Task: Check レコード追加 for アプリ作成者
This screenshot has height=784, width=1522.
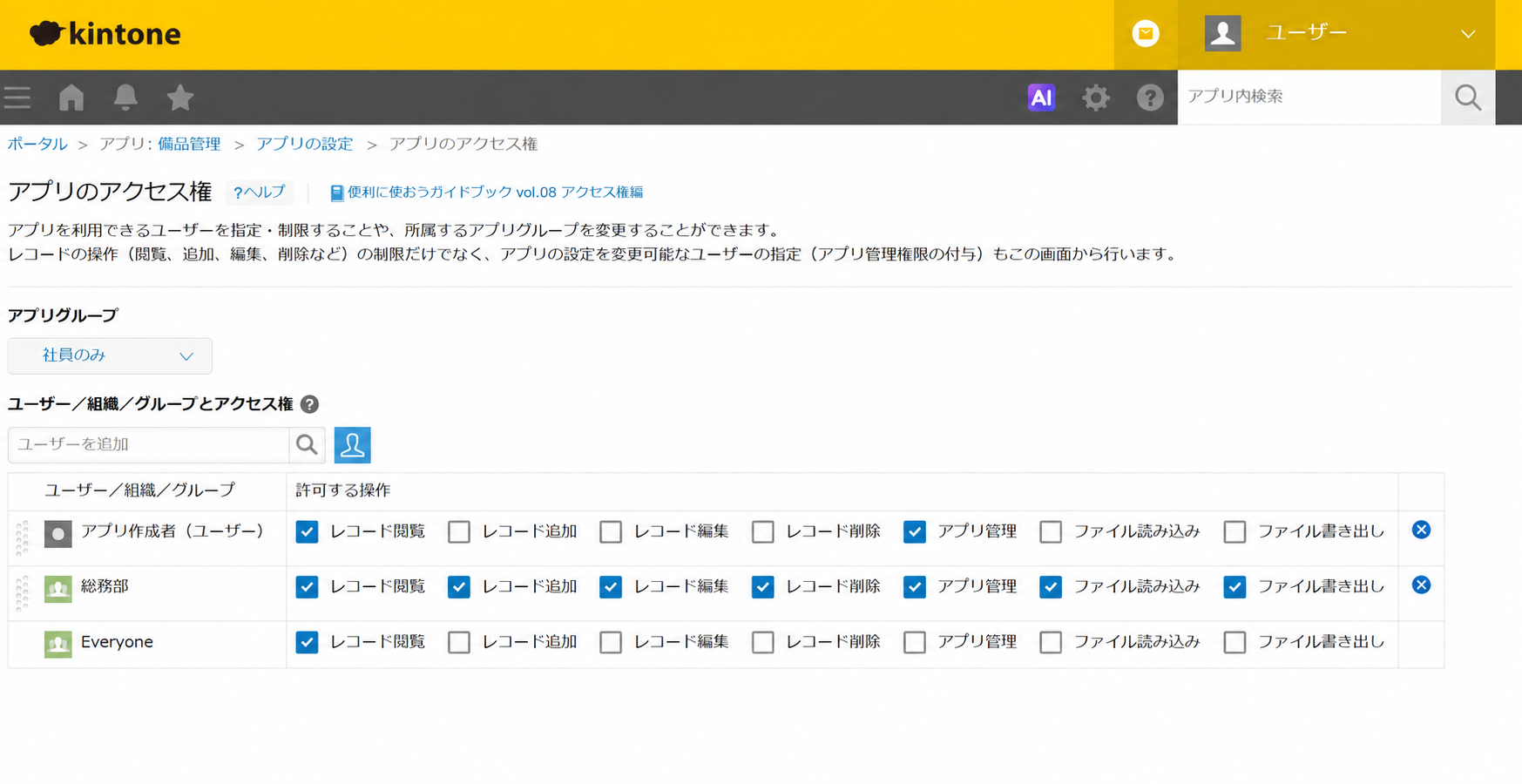Action: [x=459, y=532]
